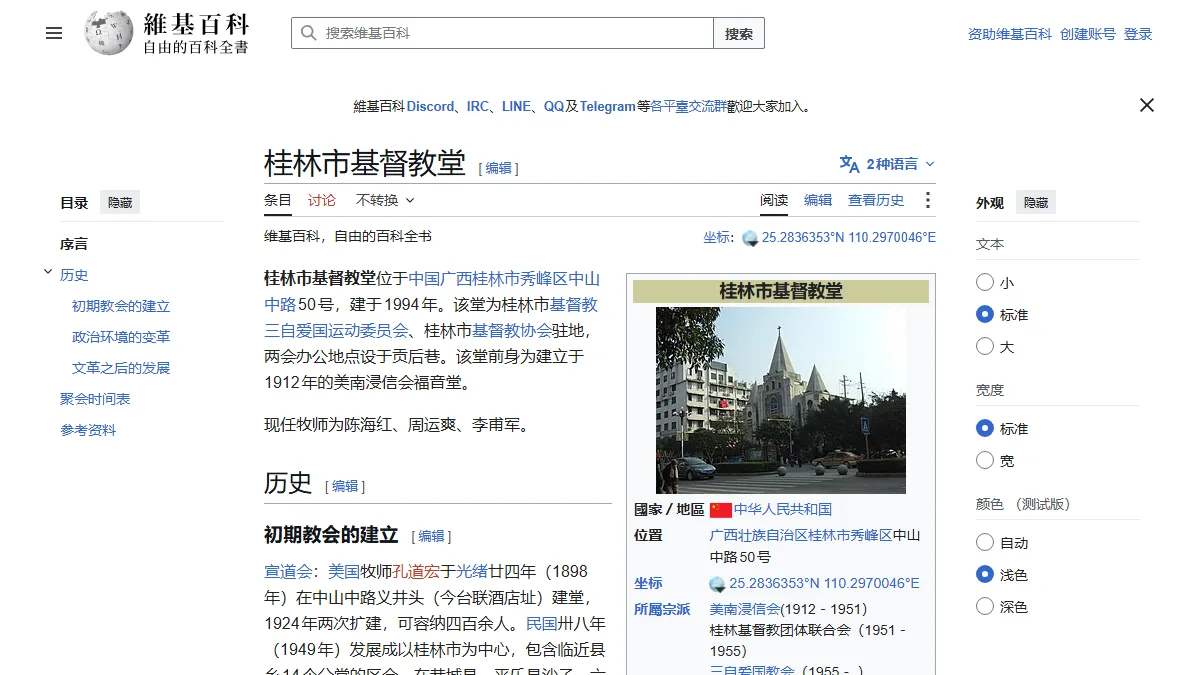1200x675 pixels.
Task: Click the infobox coordinates globe icon
Action: (717, 584)
